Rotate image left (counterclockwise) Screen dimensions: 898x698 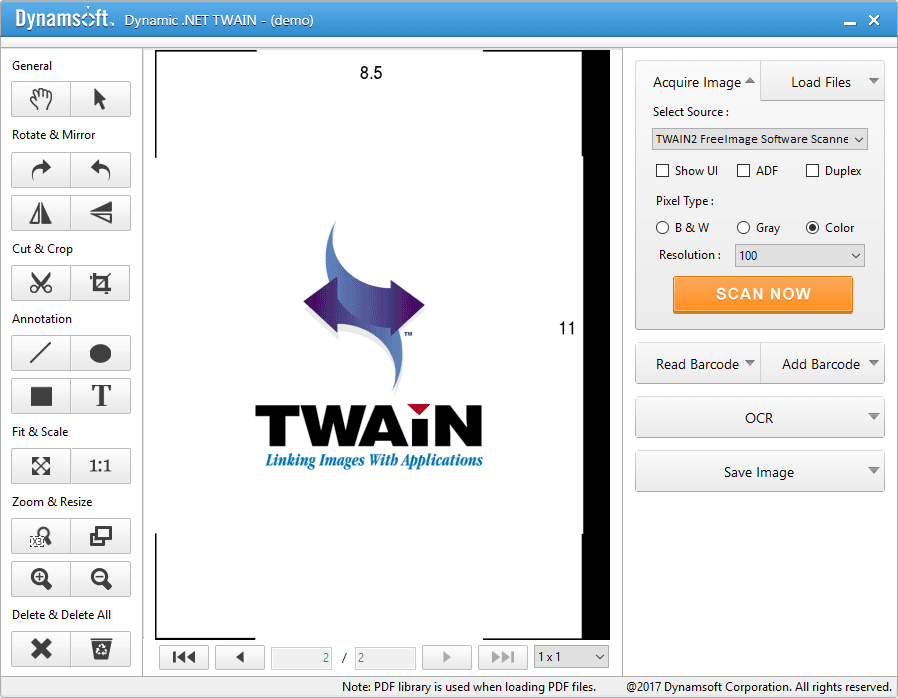[101, 170]
